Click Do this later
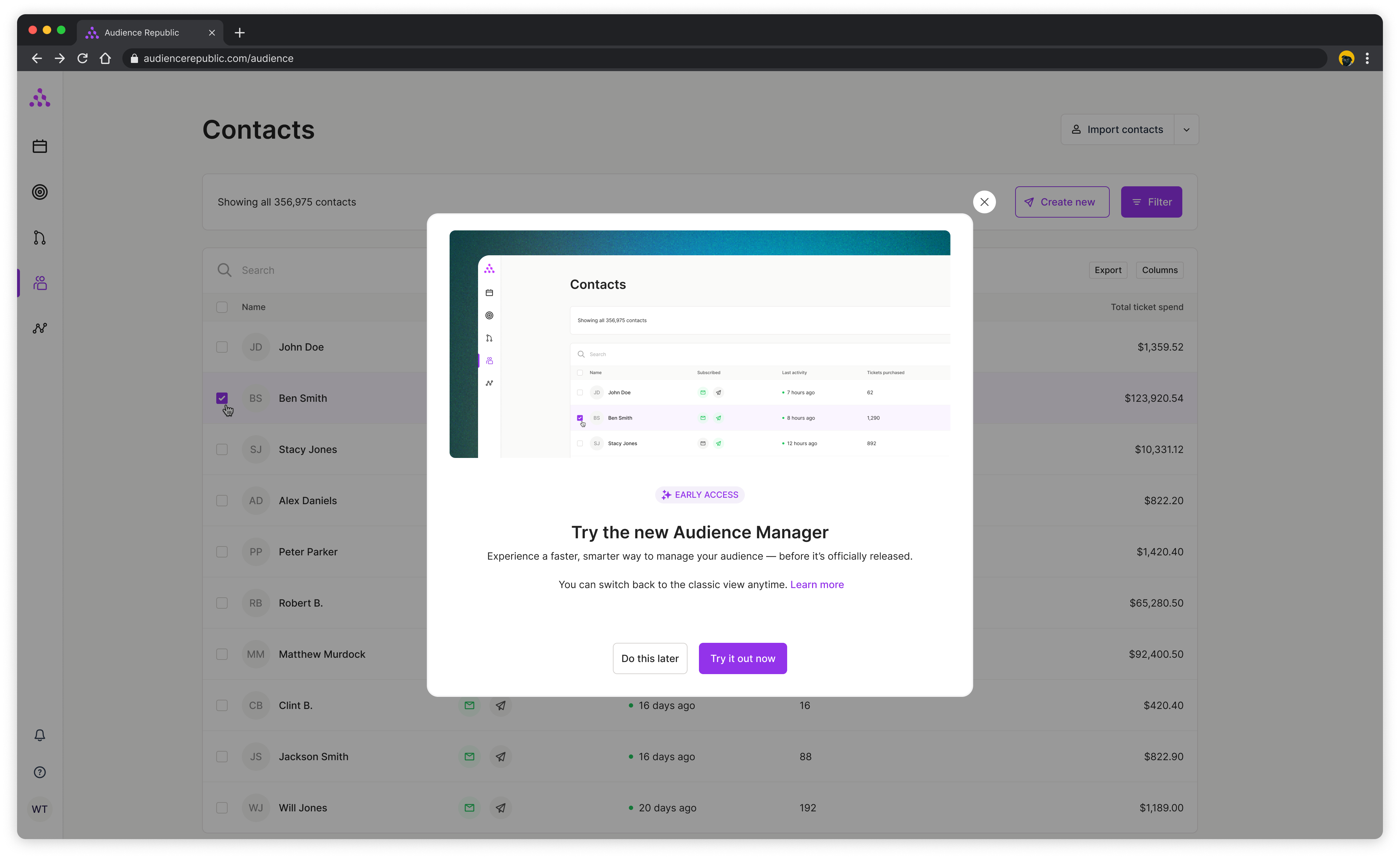 tap(650, 658)
